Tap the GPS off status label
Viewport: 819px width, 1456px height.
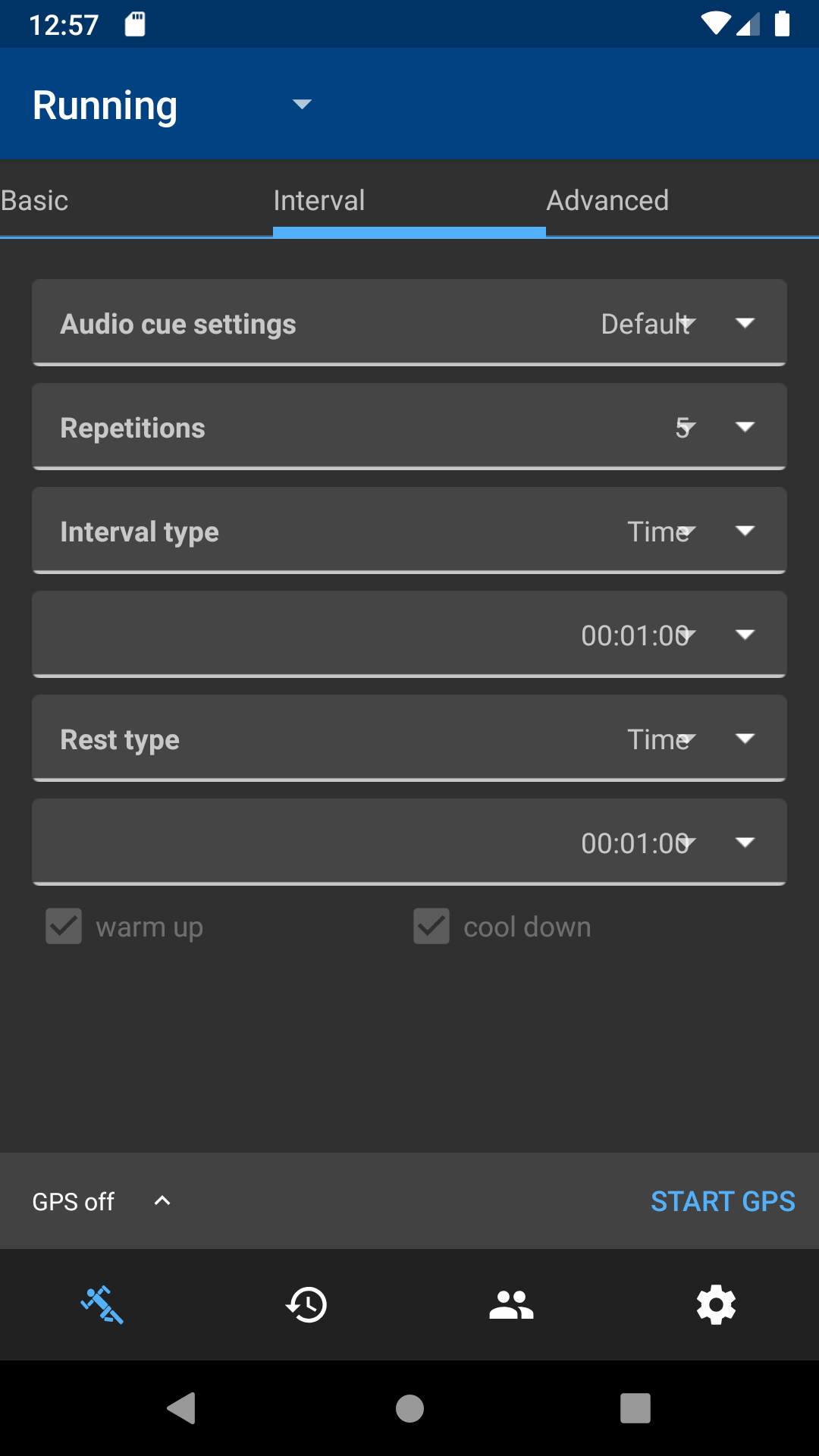click(x=74, y=1201)
